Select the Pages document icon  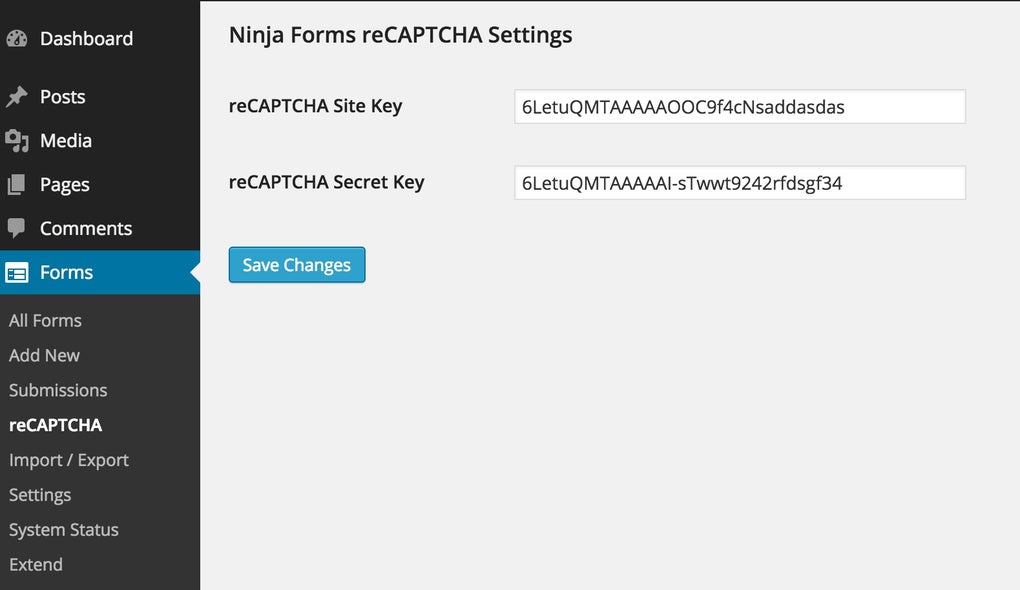tap(17, 184)
